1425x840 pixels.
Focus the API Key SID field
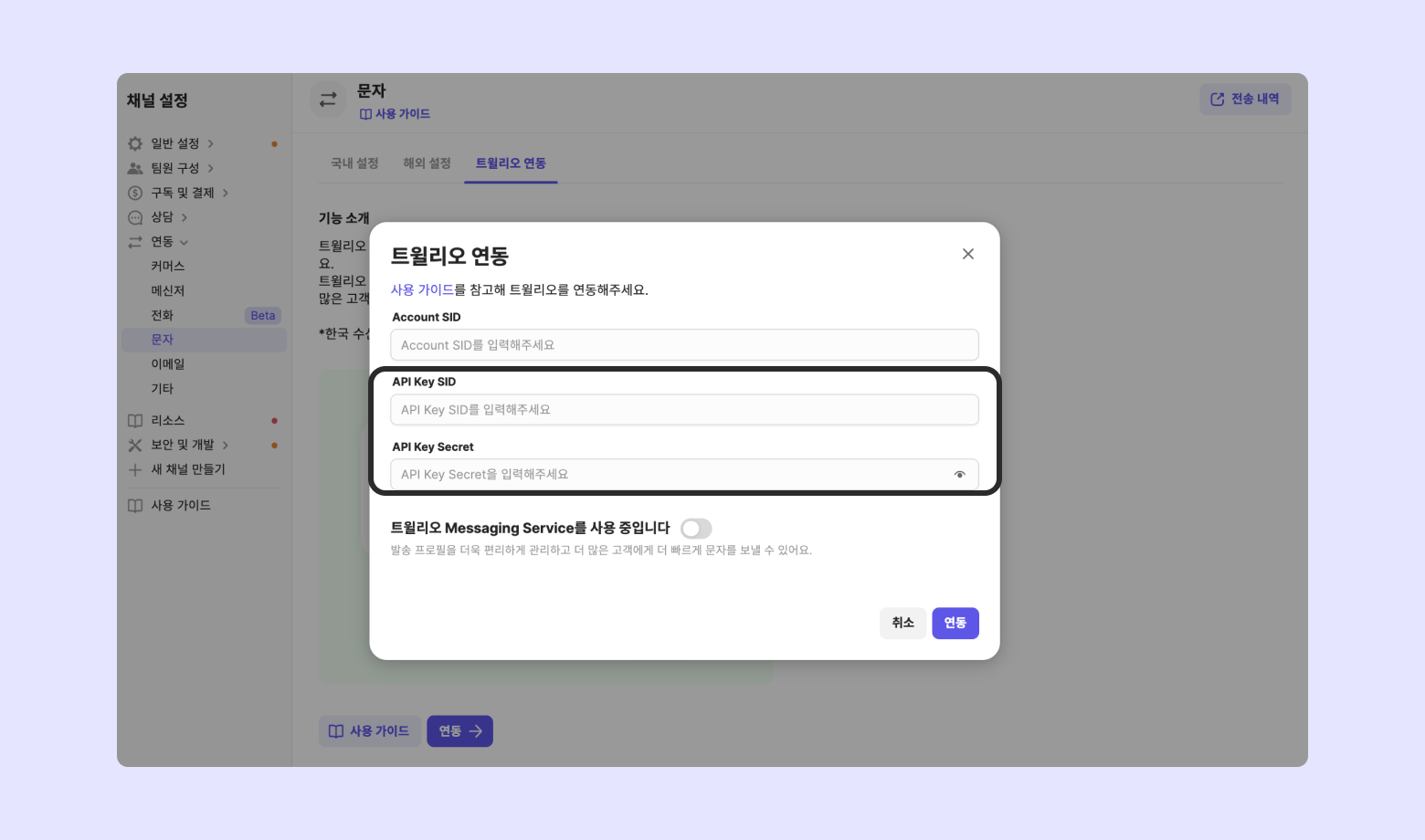(x=684, y=410)
